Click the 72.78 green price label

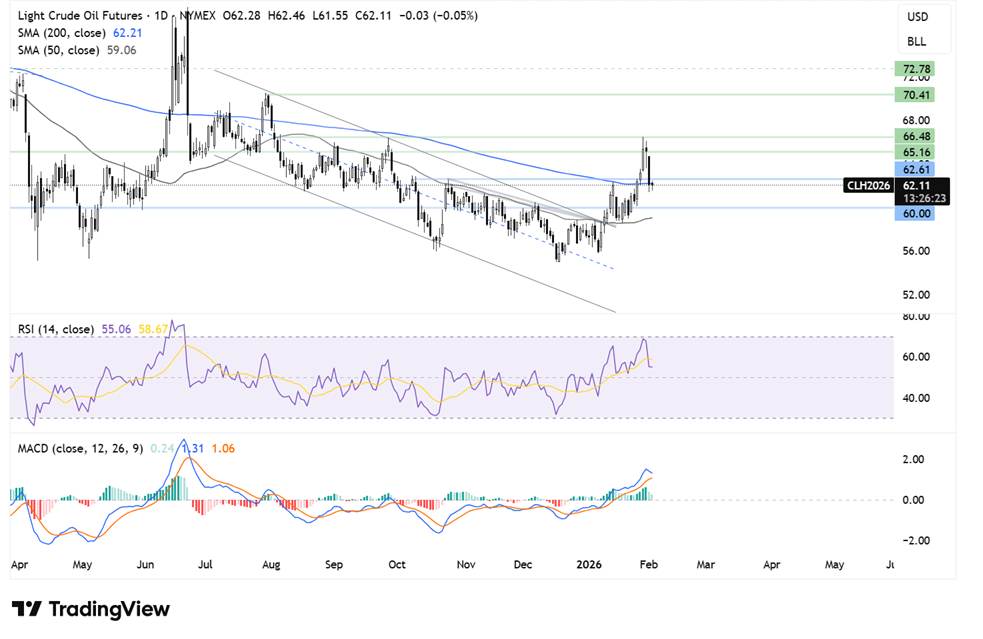(916, 68)
